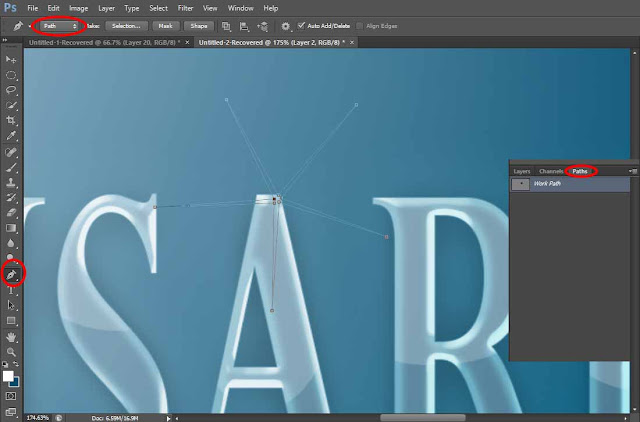Open path arrangement icon in options bar
640x422 pixels.
click(262, 27)
